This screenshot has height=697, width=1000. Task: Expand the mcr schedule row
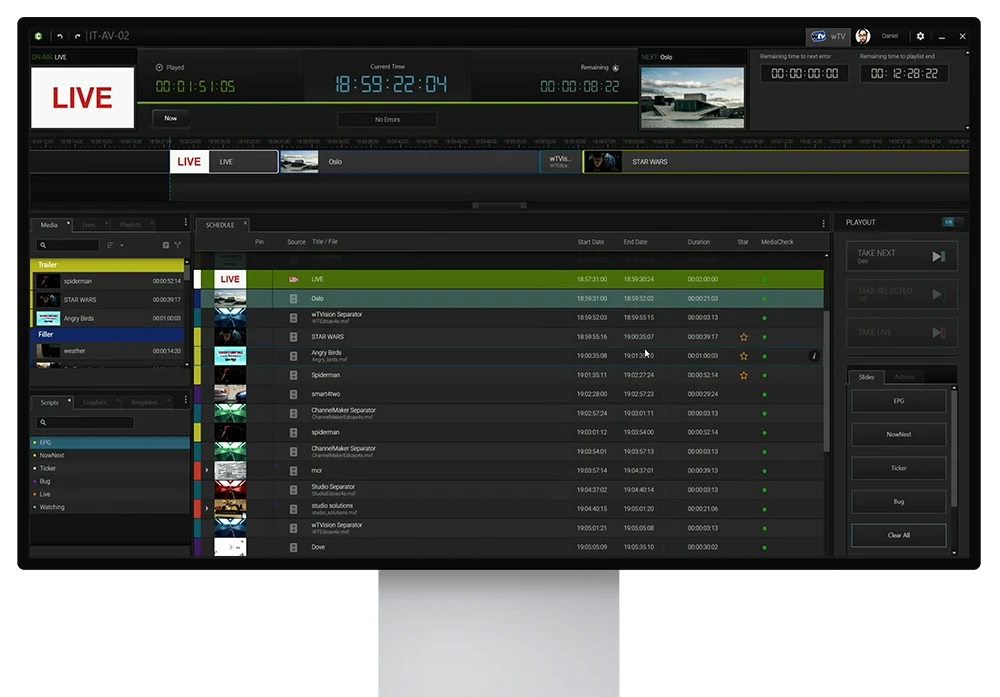point(207,470)
